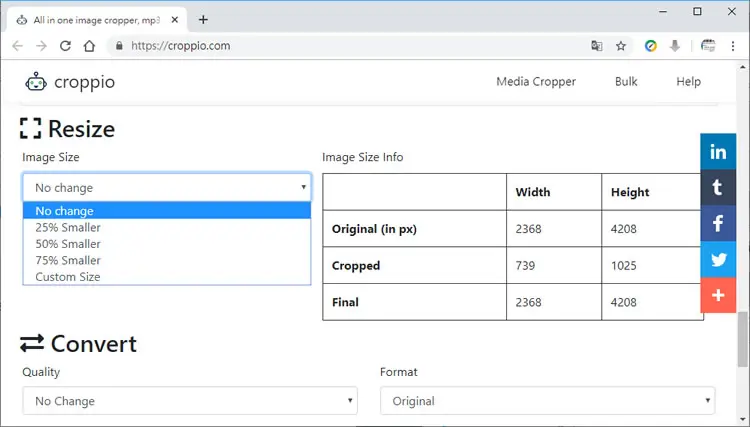The image size is (750, 427).
Task: Click the translate page icon in the address bar
Action: pyautogui.click(x=596, y=46)
